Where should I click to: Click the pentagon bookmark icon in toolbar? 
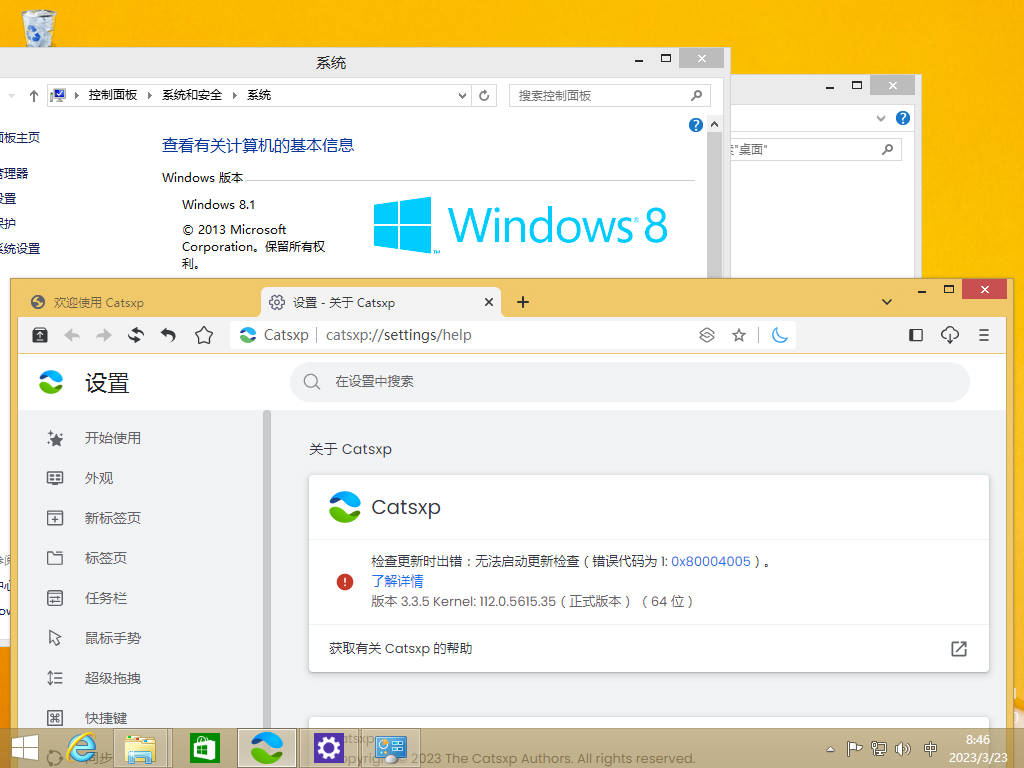tap(204, 335)
